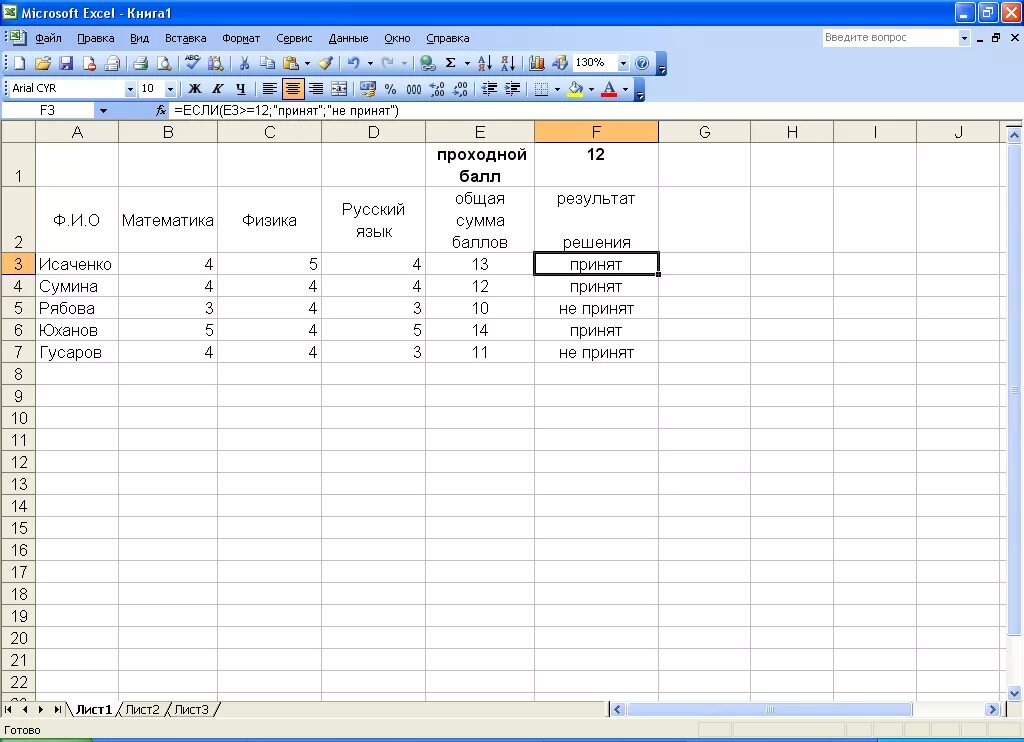Click the AutoSum sigma icon
The width and height of the screenshot is (1024, 742).
click(x=451, y=63)
